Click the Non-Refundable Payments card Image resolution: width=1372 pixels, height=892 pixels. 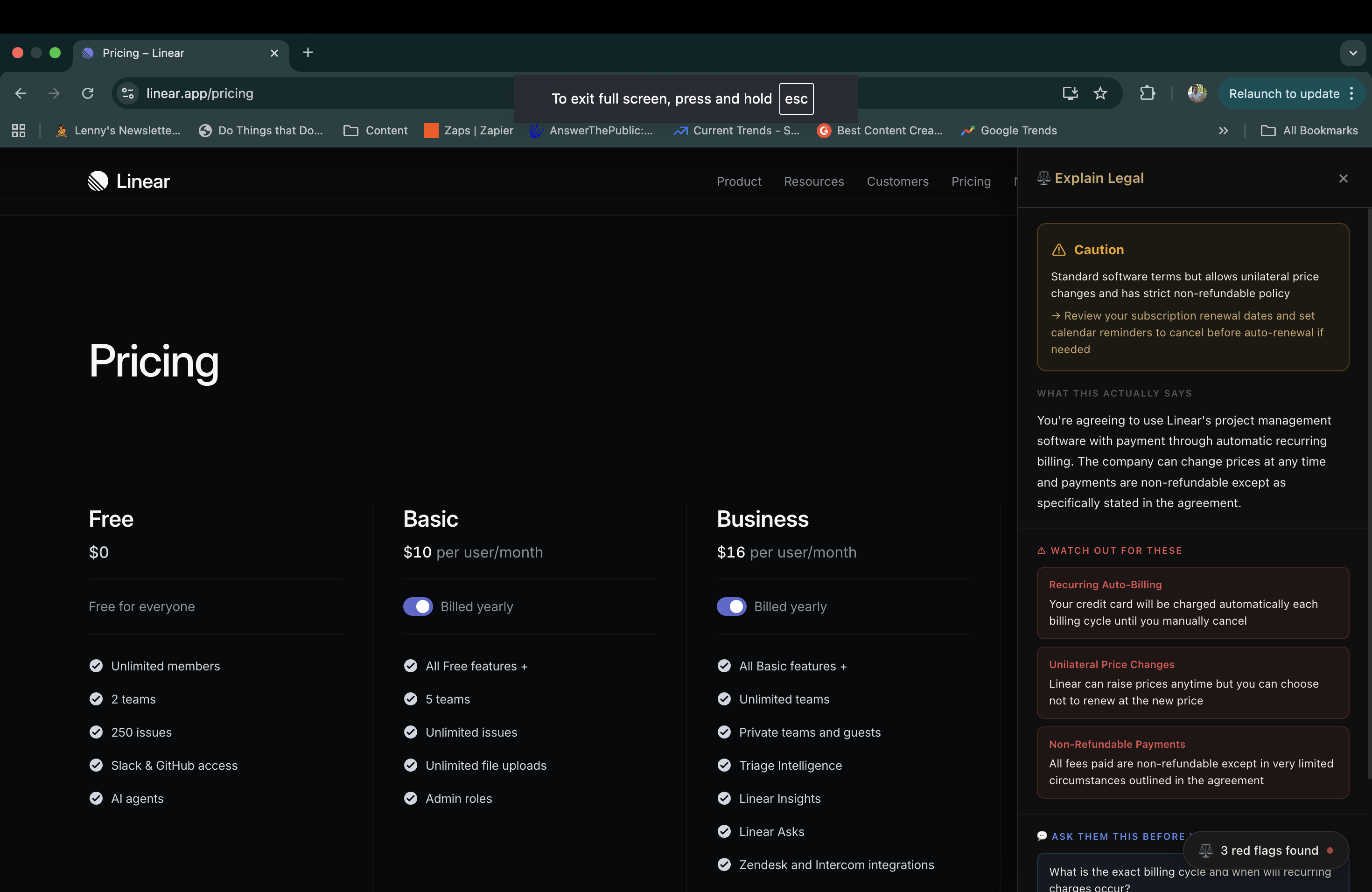pyautogui.click(x=1193, y=762)
